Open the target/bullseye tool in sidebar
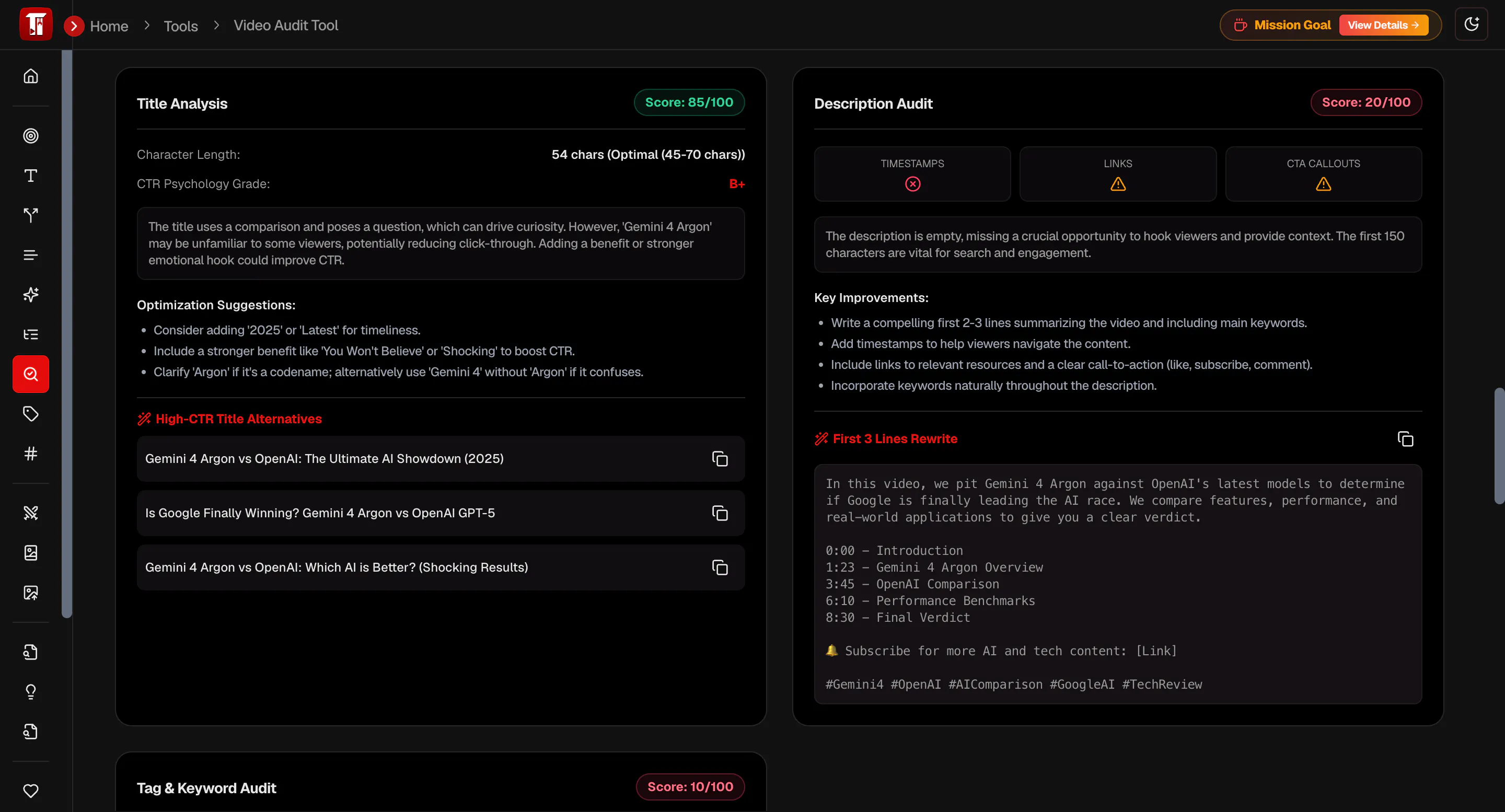 coord(30,135)
